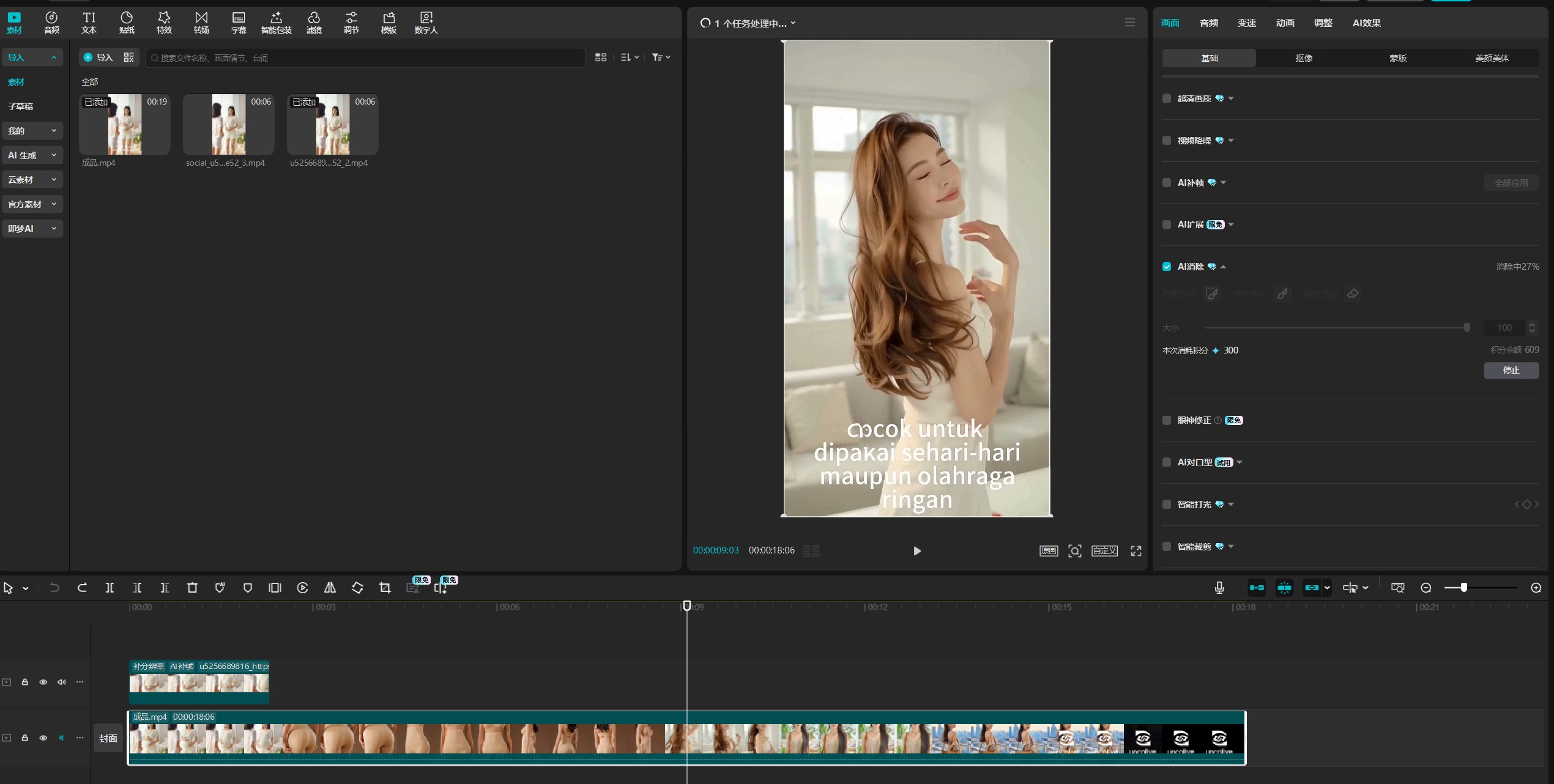Screen dimensions: 1554x784
Task: Open the 转场 transitions panel
Action: coord(201,22)
